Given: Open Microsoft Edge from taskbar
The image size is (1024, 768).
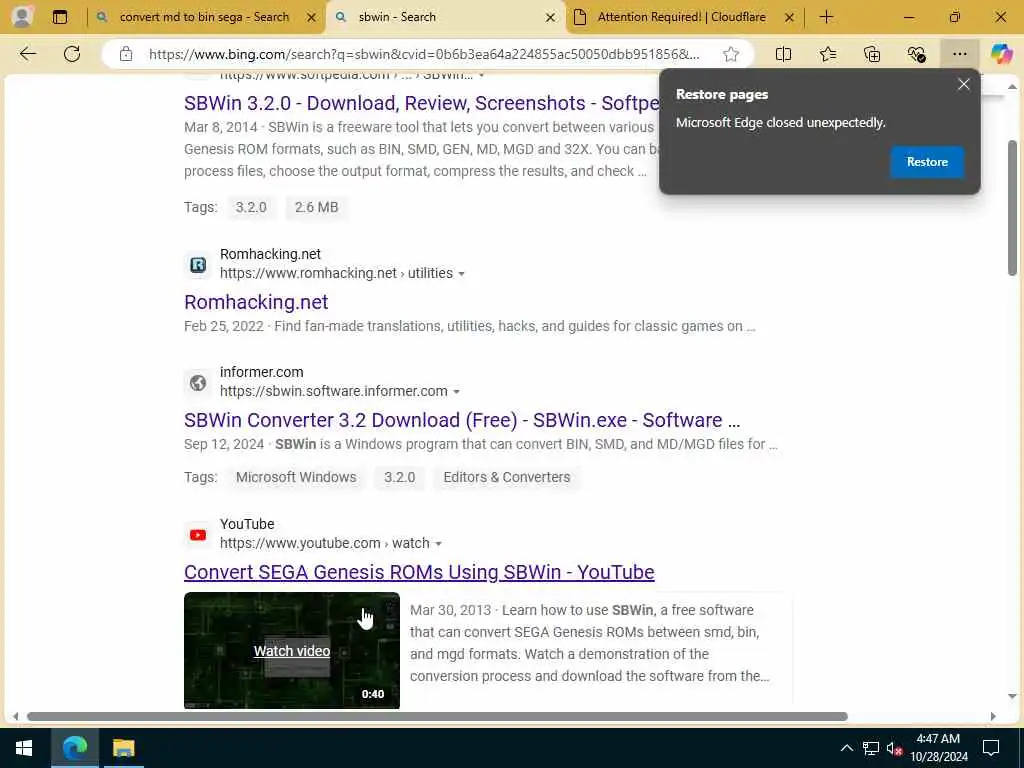Looking at the screenshot, I should [74, 748].
